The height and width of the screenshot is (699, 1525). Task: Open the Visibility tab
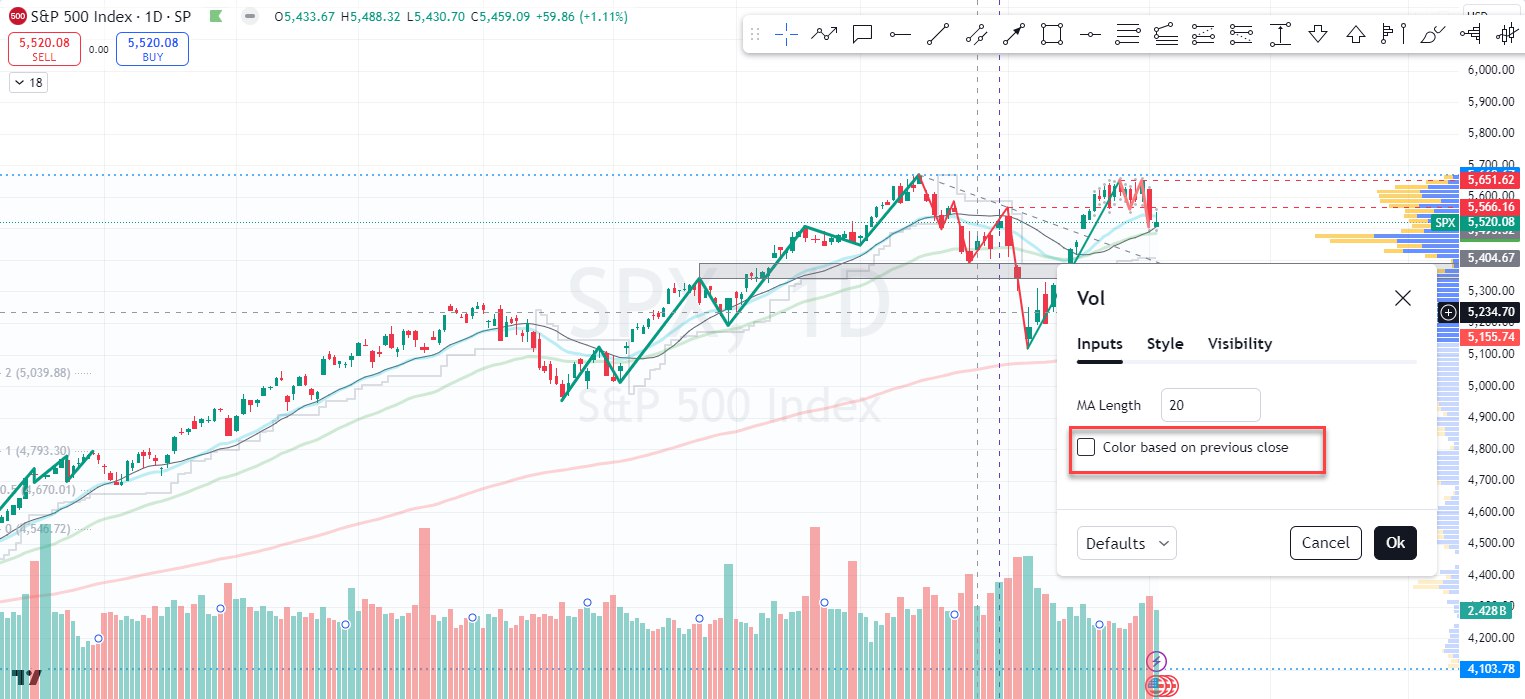point(1239,344)
